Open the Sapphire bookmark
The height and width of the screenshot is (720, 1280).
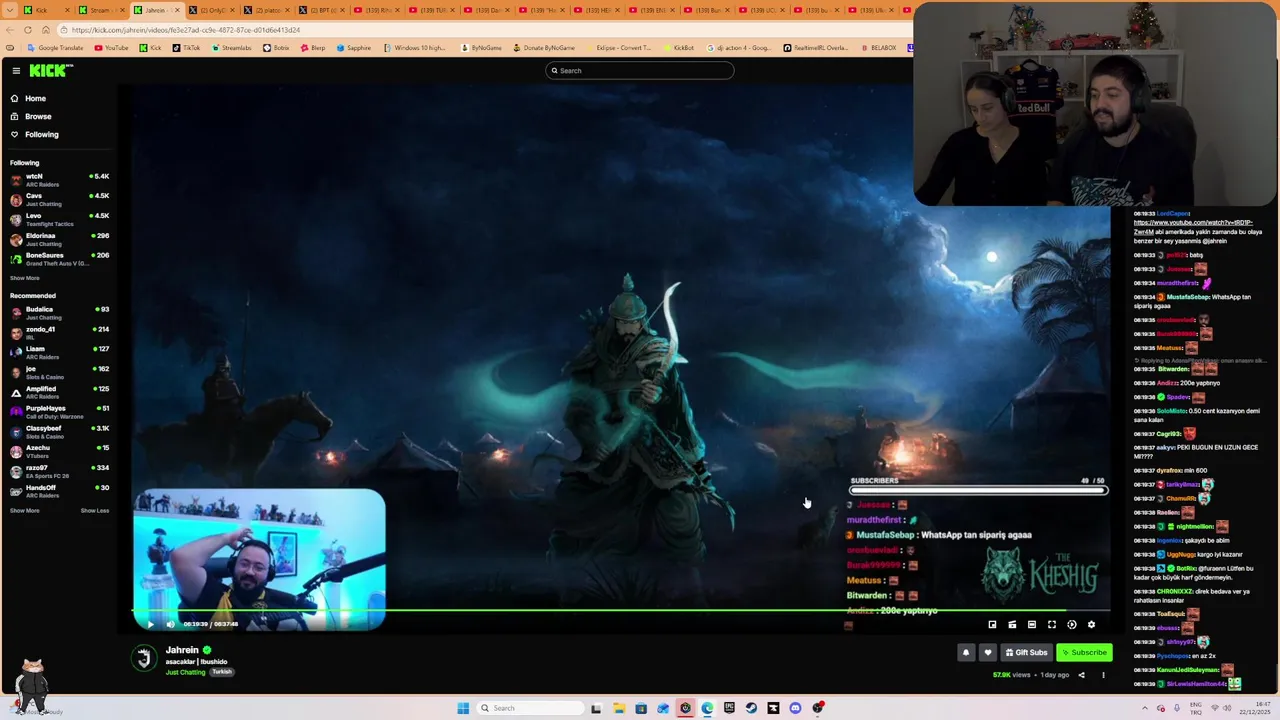tap(354, 48)
